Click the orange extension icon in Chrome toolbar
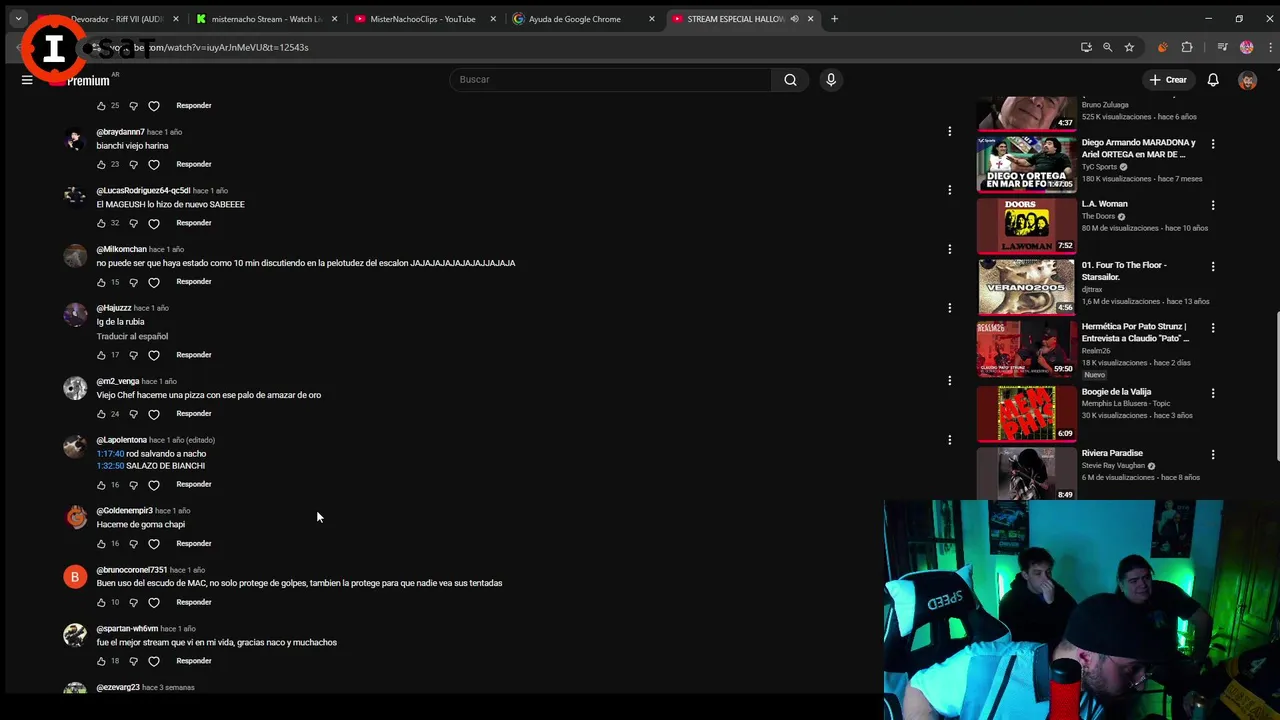The image size is (1280, 720). click(1162, 47)
